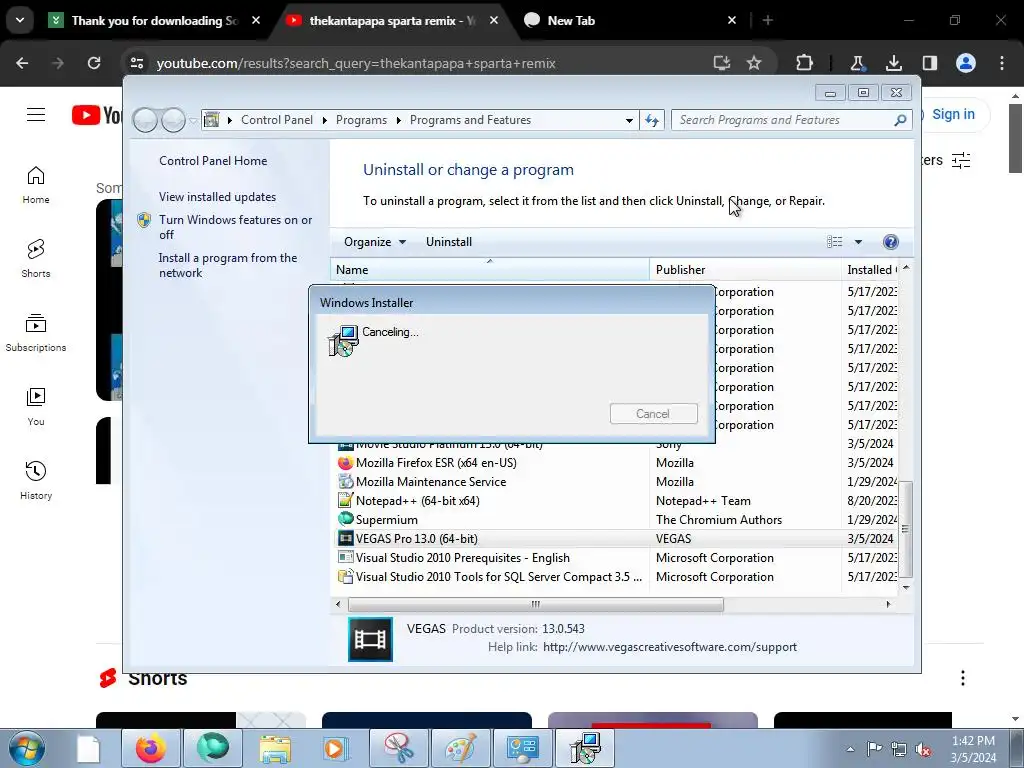This screenshot has width=1024, height=768.
Task: Select the Supermium program entry
Action: click(617, 519)
